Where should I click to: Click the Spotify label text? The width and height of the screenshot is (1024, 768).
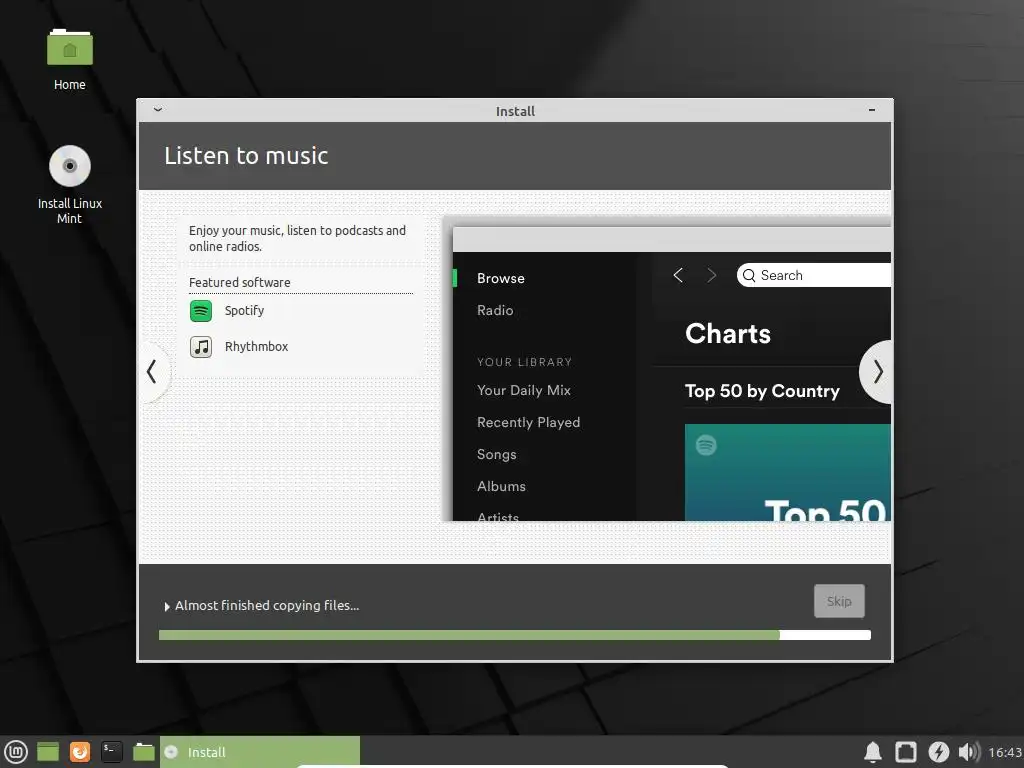coord(244,311)
